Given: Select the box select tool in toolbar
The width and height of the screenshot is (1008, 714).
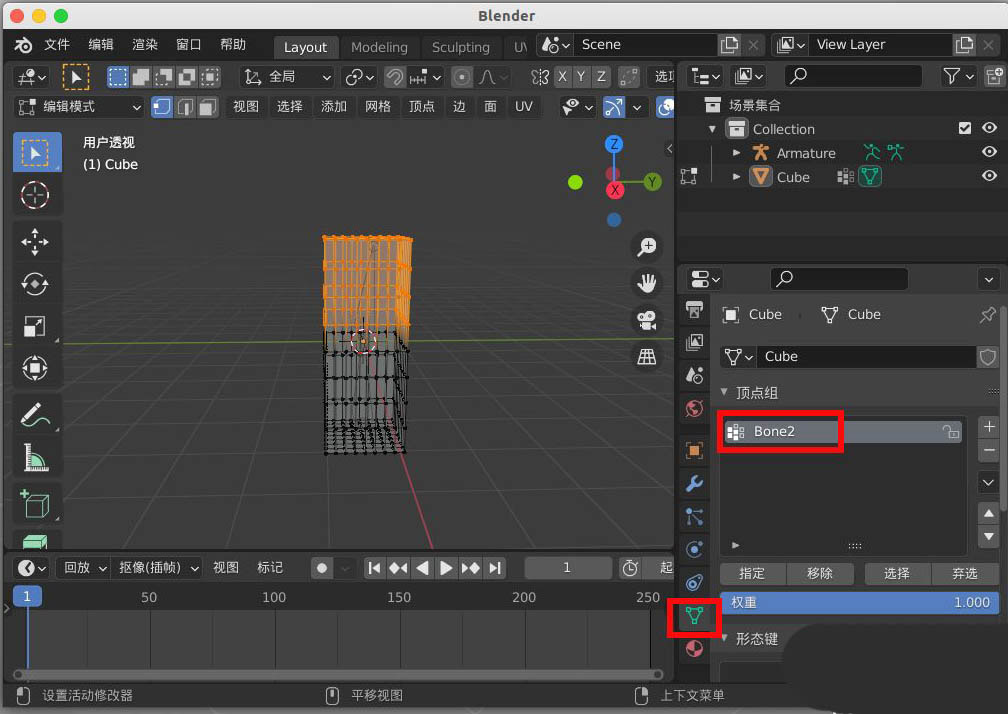Looking at the screenshot, I should coord(37,152).
